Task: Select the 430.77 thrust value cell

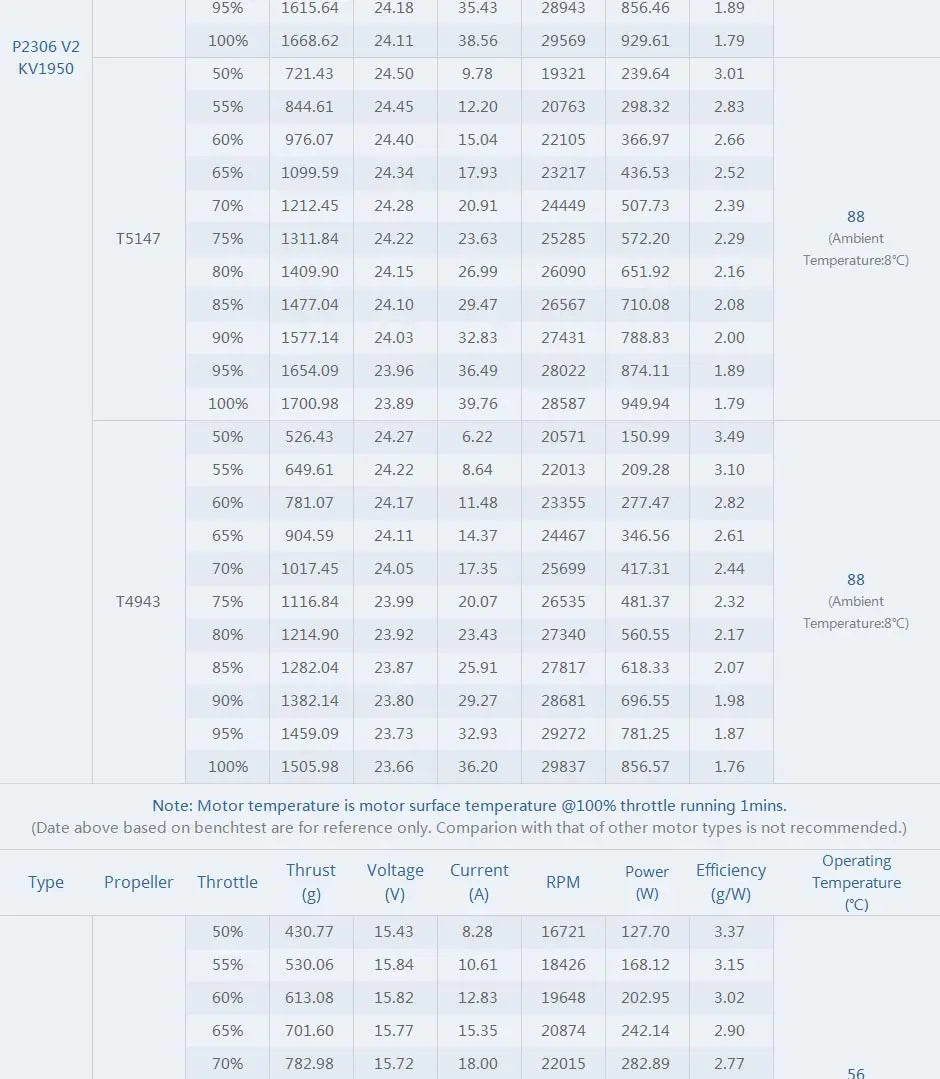Action: click(310, 932)
